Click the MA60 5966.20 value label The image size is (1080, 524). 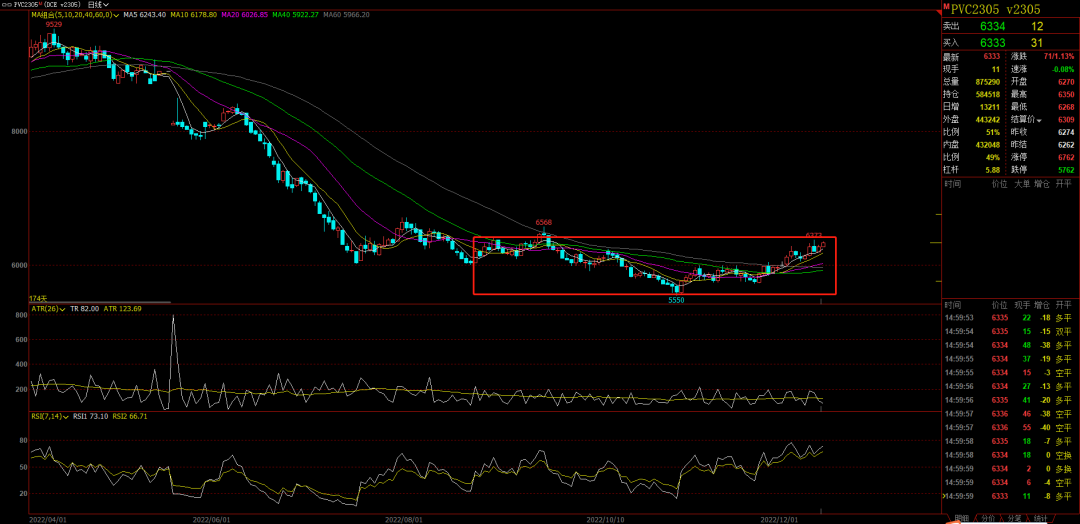pos(346,14)
